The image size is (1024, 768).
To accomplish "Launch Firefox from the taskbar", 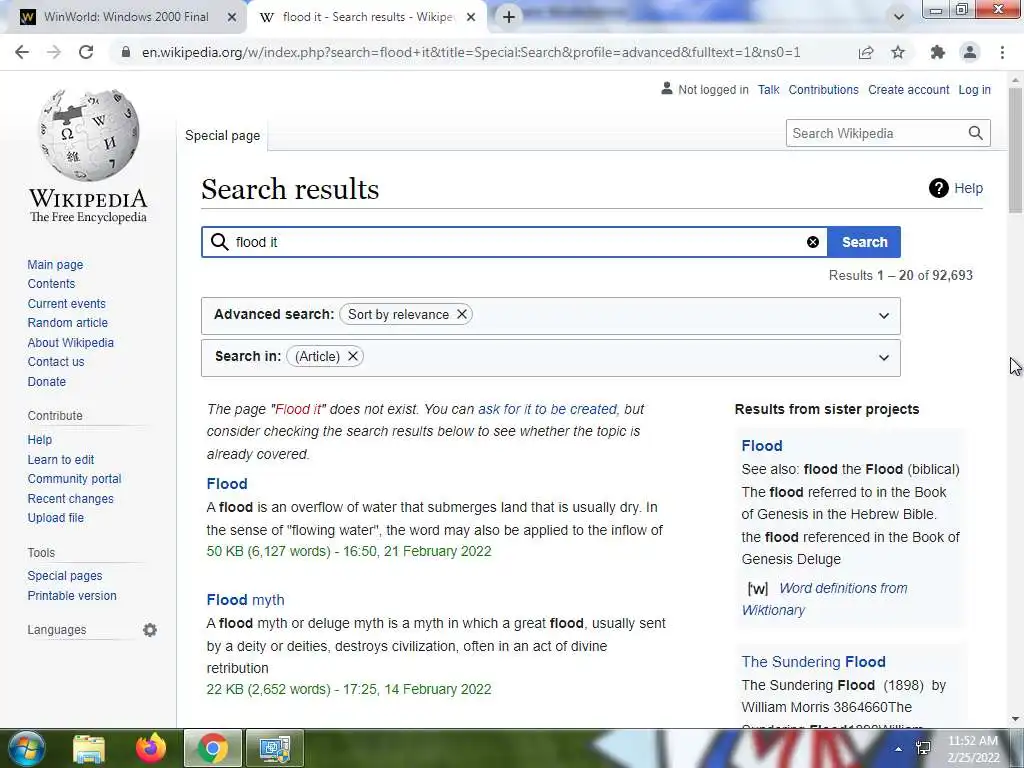I will [151, 748].
